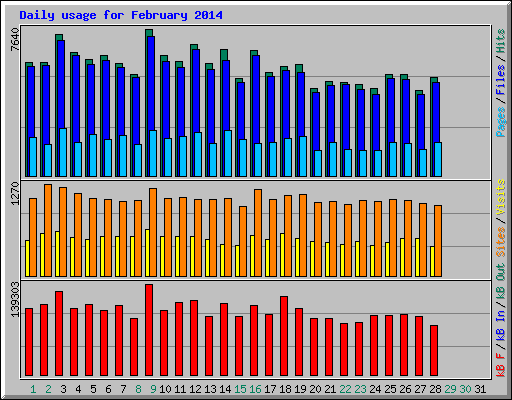The width and height of the screenshot is (512, 400).
Task: Click day 28 on the x-axis
Action: click(435, 389)
